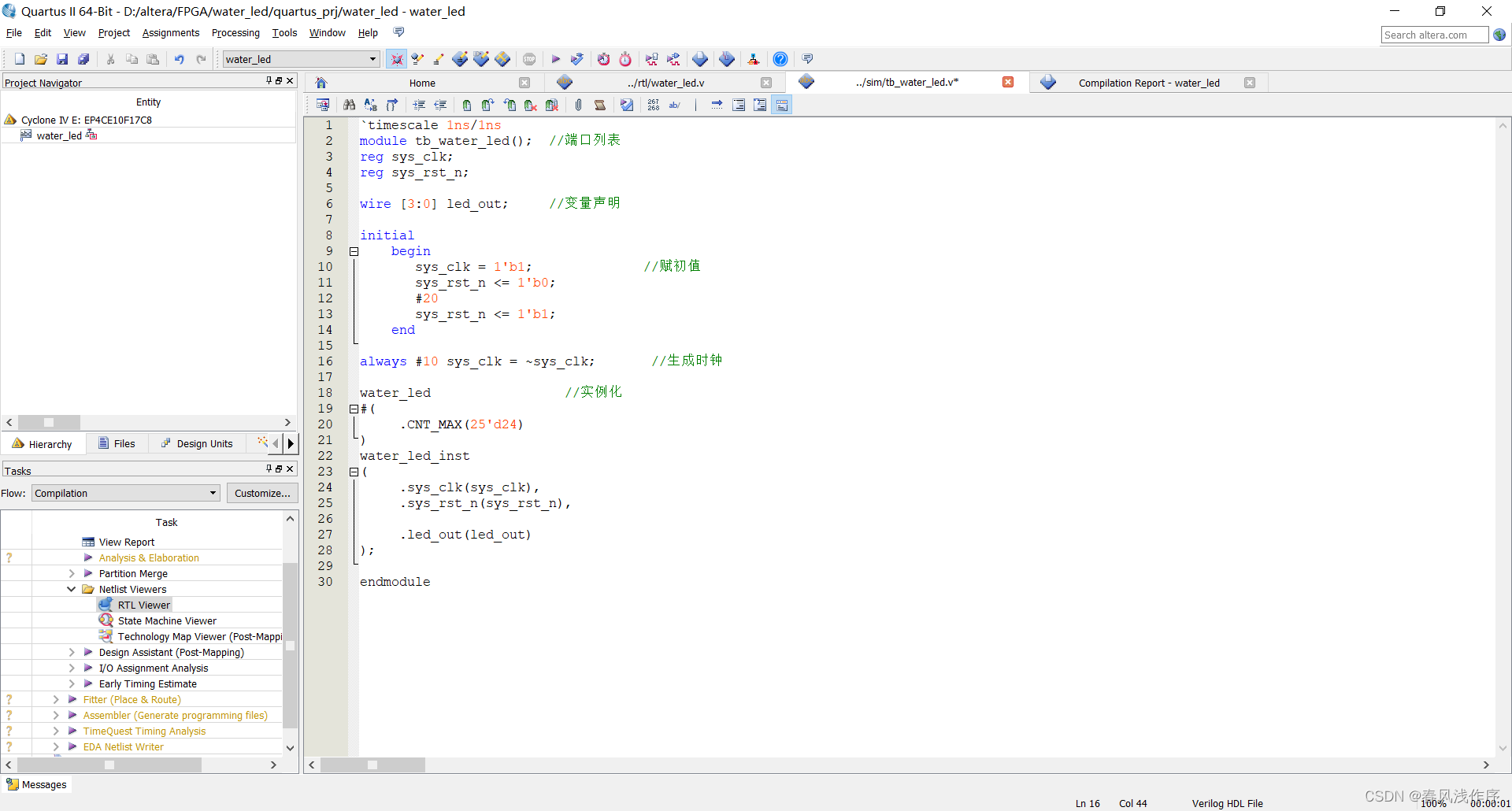The image size is (1512, 811).
Task: Toggle pin on Tasks panel
Action: [x=269, y=468]
